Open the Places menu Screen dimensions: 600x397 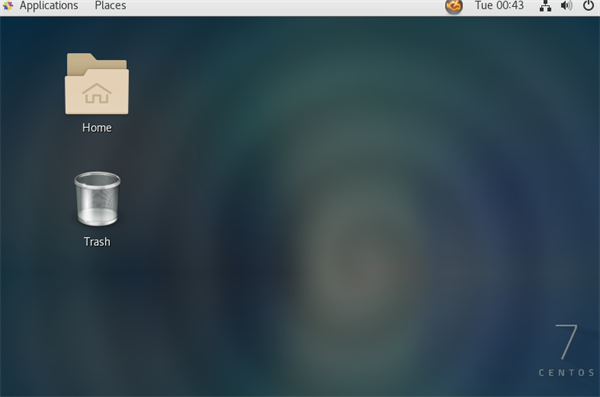[110, 6]
